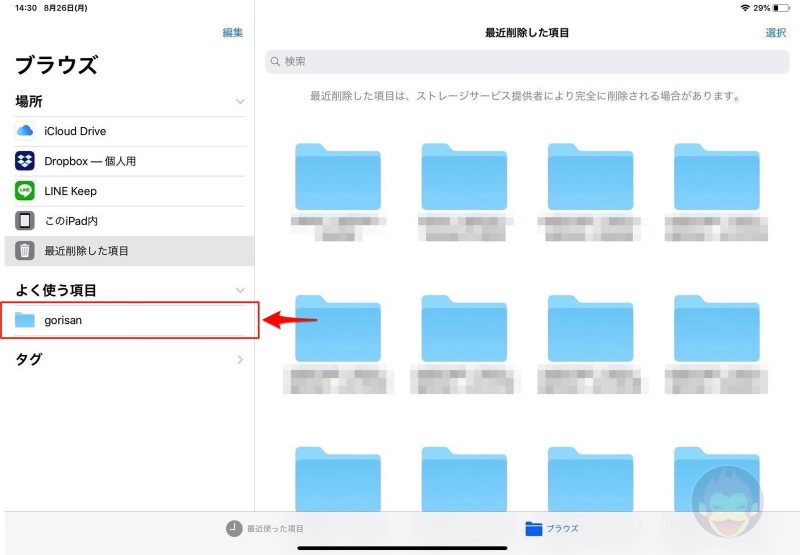The image size is (800, 555).
Task: Open fourth folder in middle row
Action: 716,329
